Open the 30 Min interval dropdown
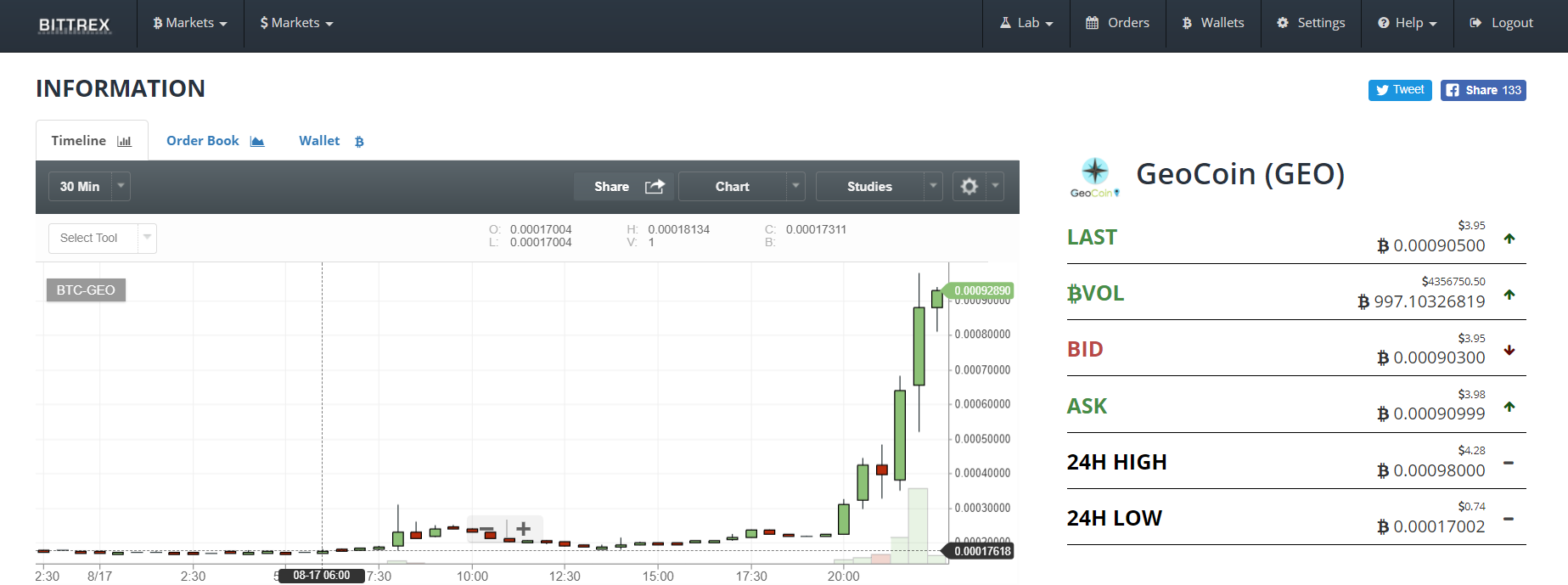This screenshot has height=585, width=1568. [x=89, y=186]
